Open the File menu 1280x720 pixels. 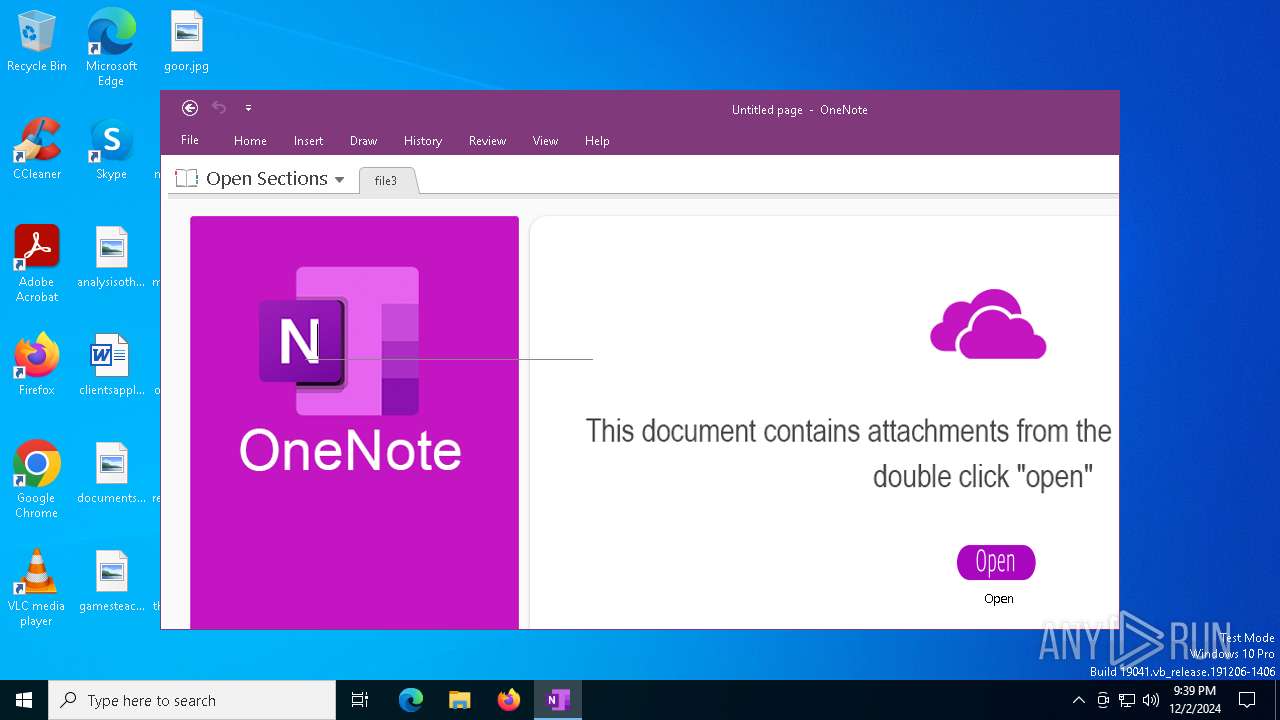pyautogui.click(x=190, y=140)
